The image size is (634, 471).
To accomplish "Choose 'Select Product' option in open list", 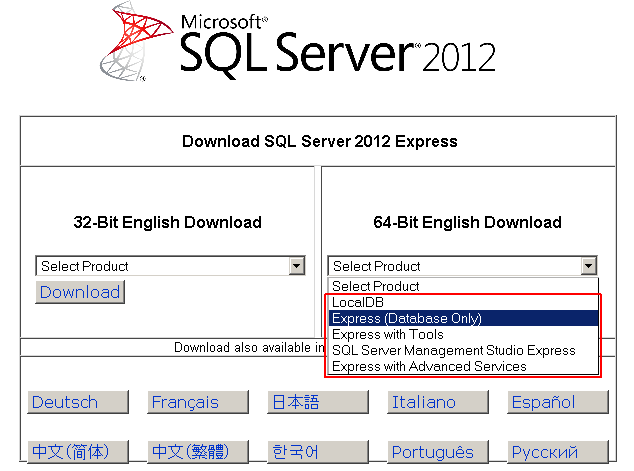I will (x=463, y=286).
